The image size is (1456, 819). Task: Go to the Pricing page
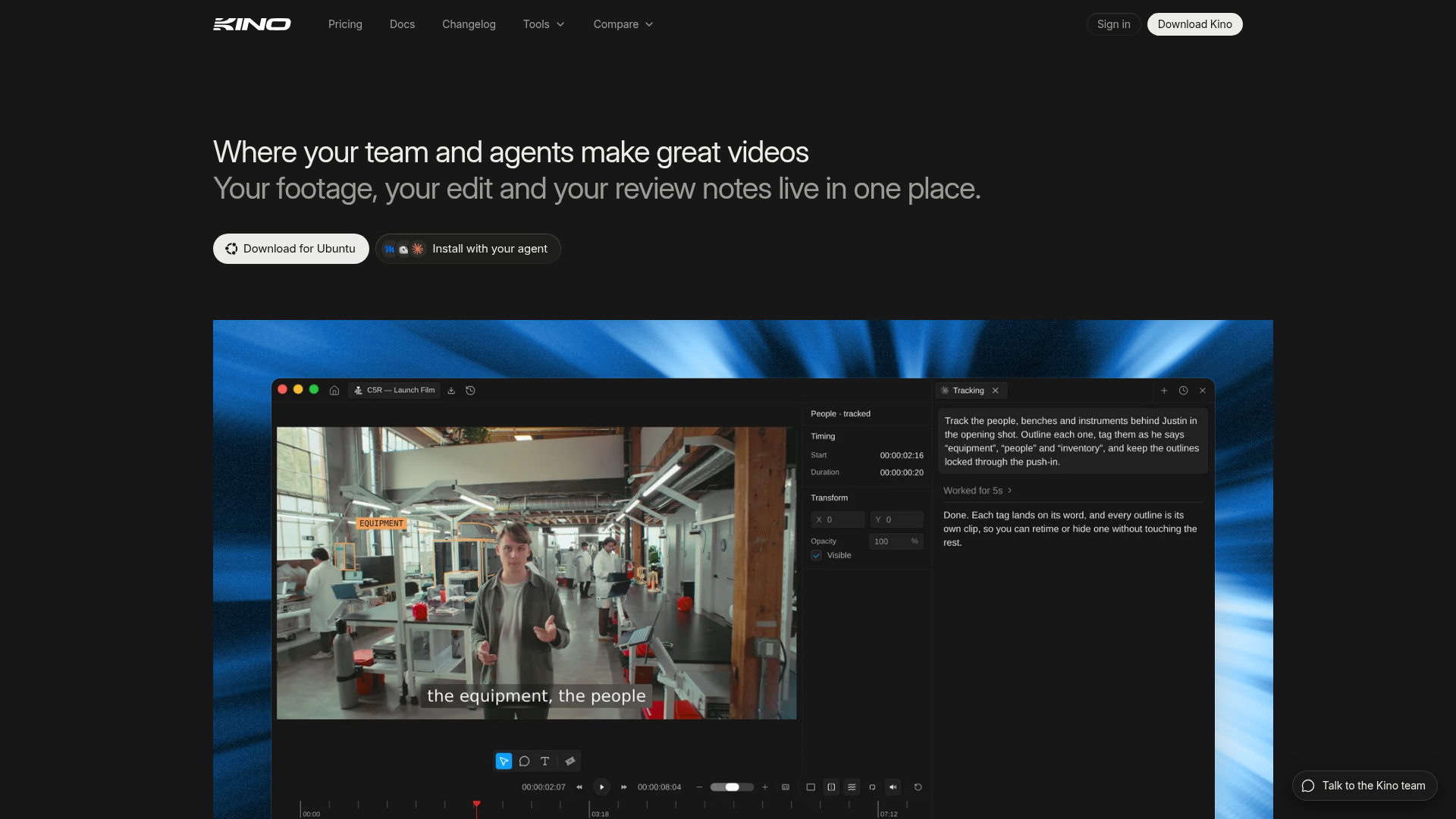pos(345,24)
